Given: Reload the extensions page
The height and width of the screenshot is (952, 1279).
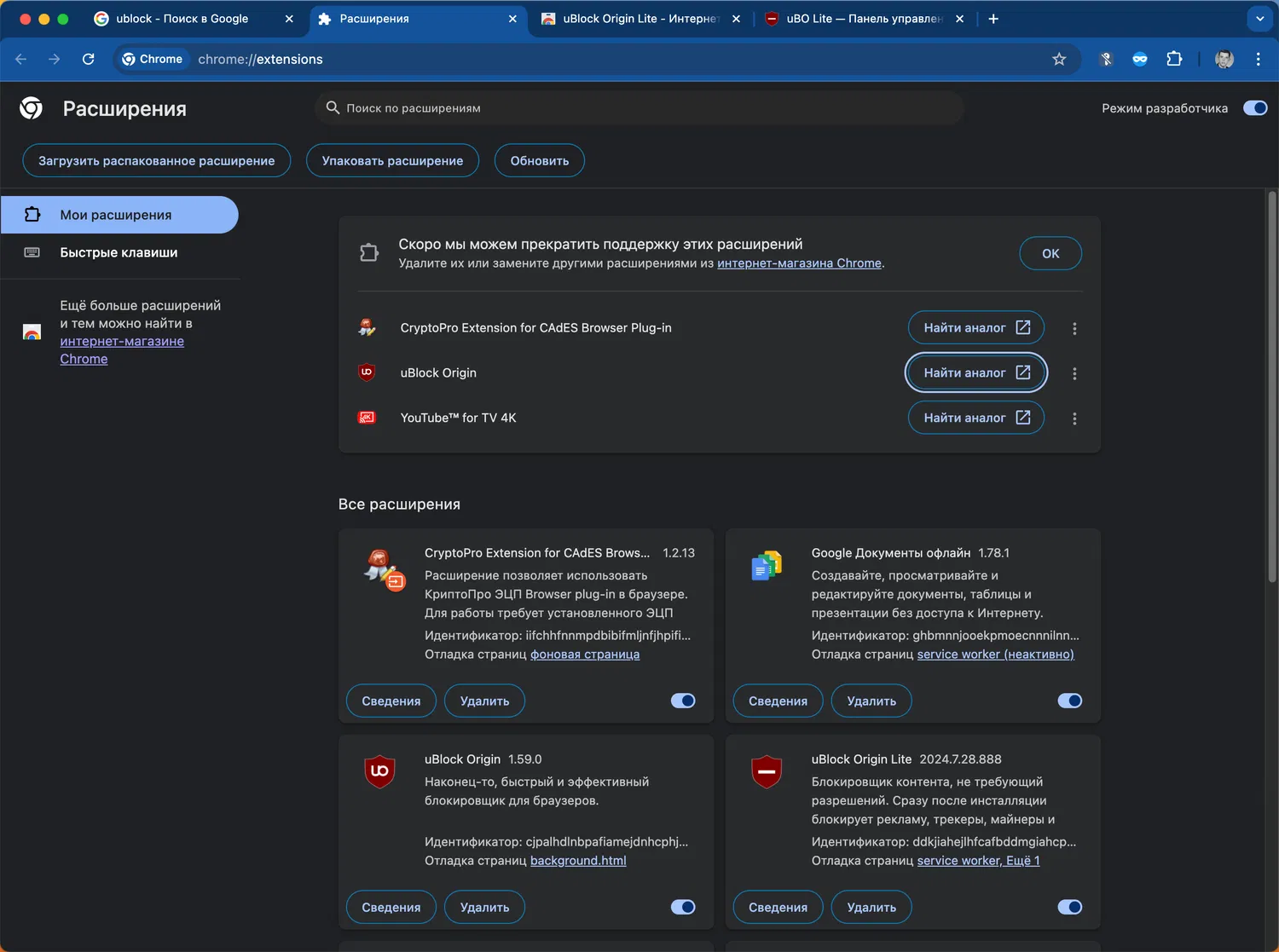Looking at the screenshot, I should 88,59.
